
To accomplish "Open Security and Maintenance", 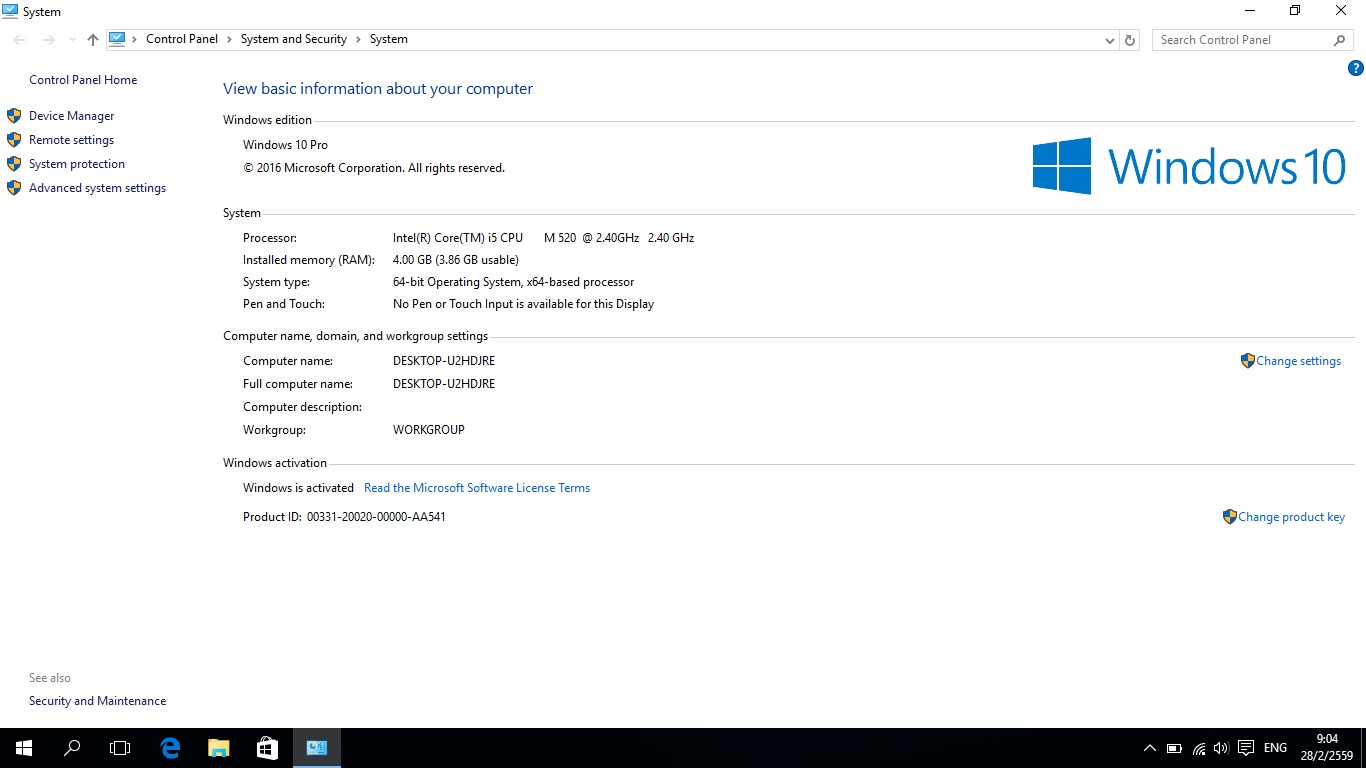I will coord(97,701).
